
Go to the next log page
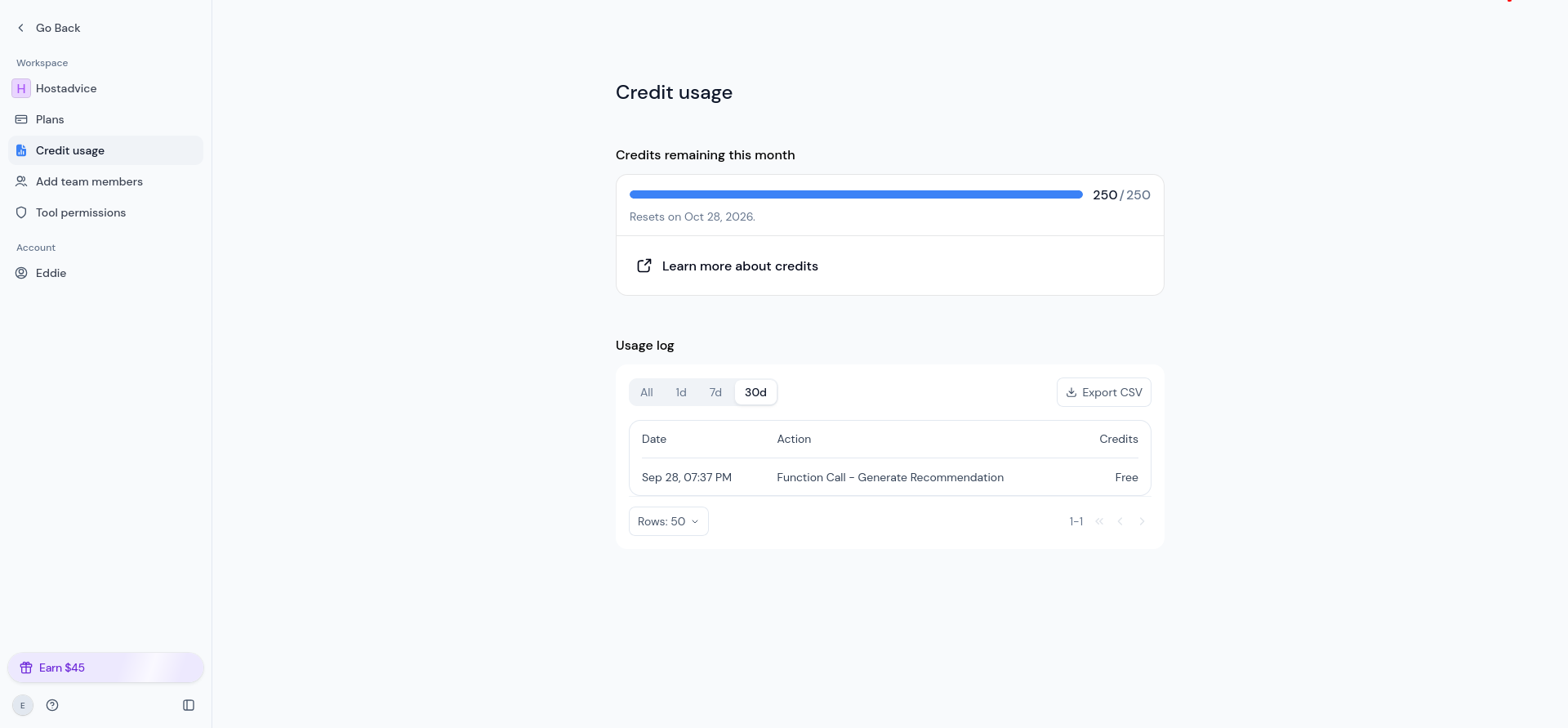tap(1142, 521)
